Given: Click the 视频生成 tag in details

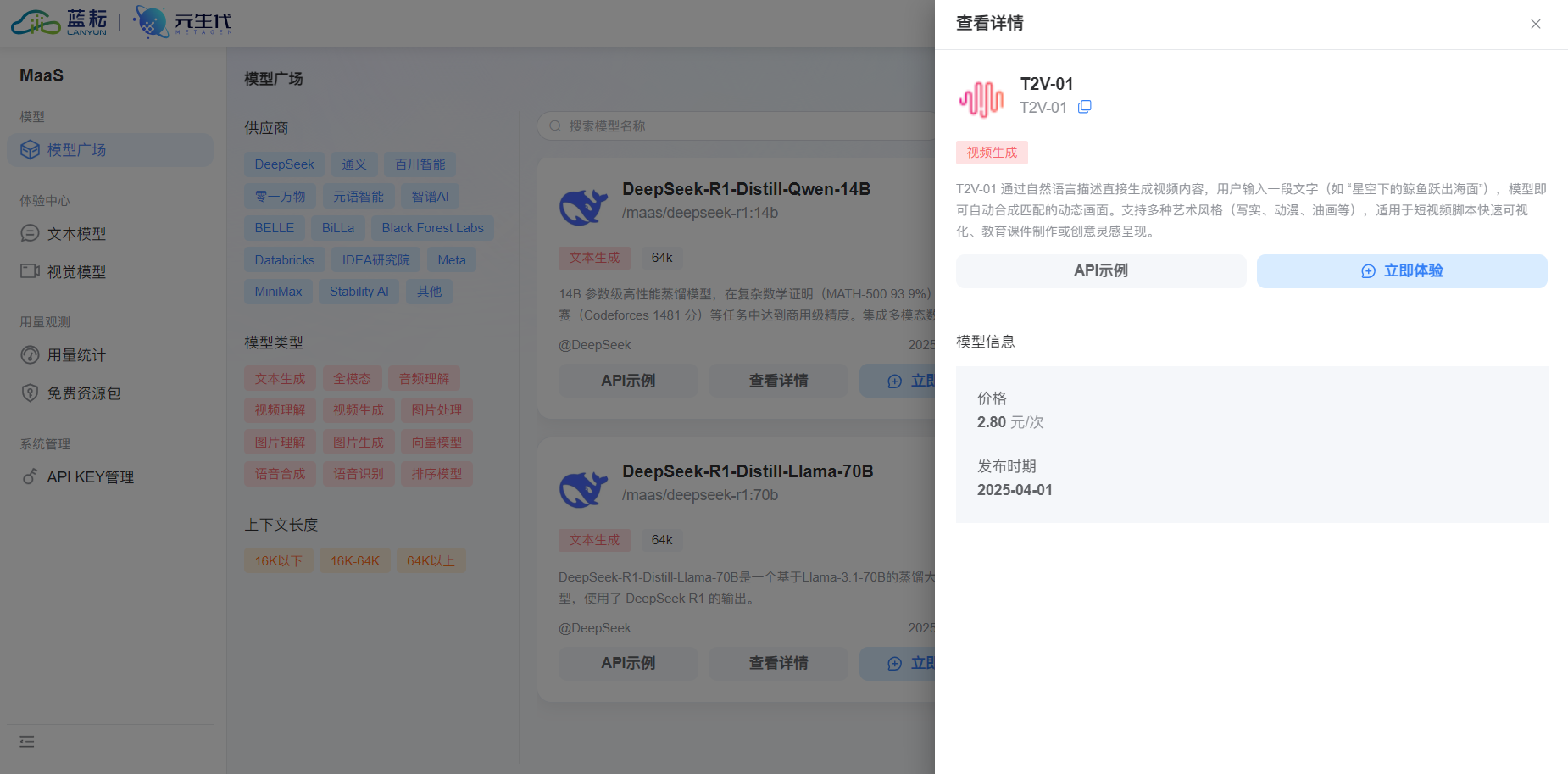Looking at the screenshot, I should [x=992, y=153].
